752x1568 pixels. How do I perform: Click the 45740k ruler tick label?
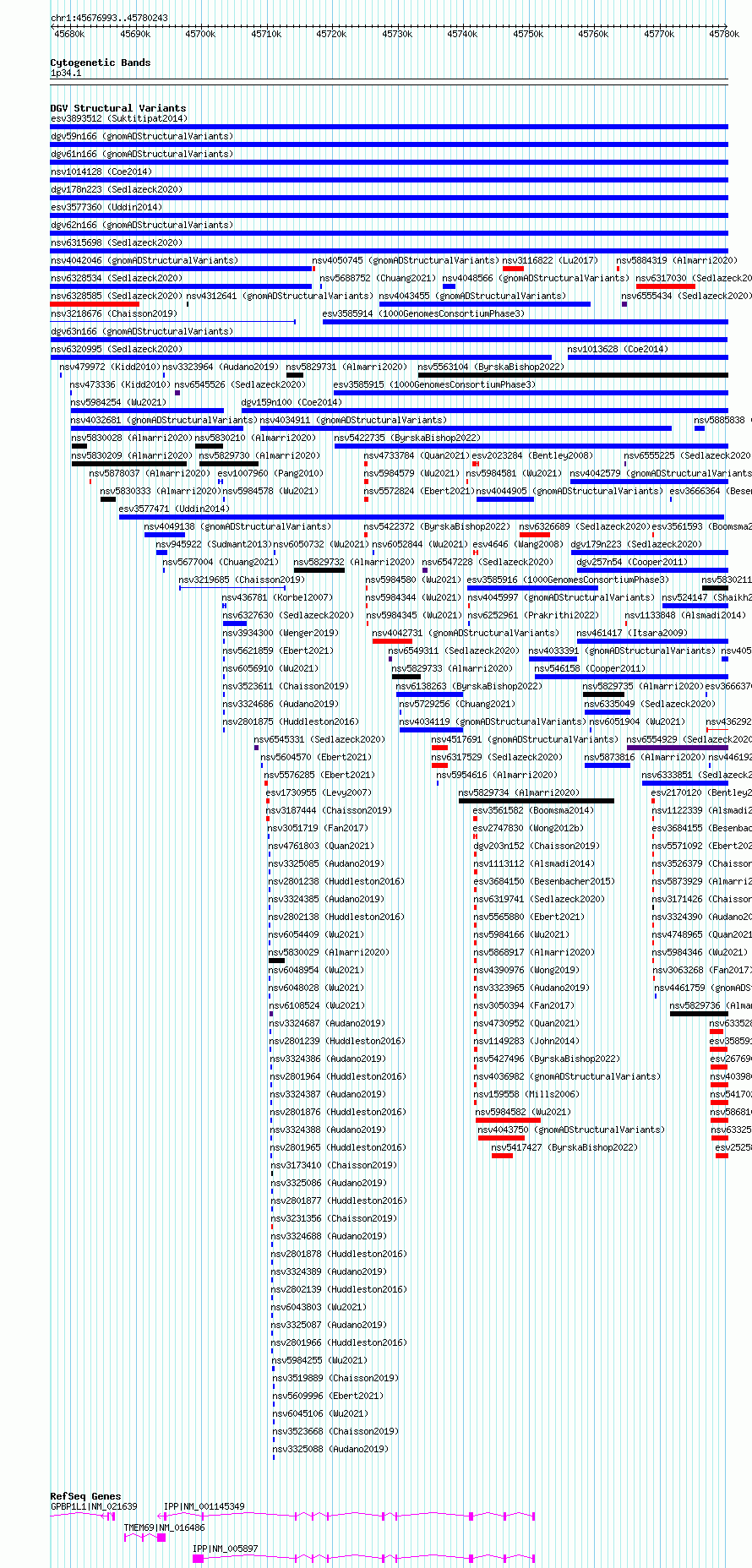pyautogui.click(x=462, y=34)
